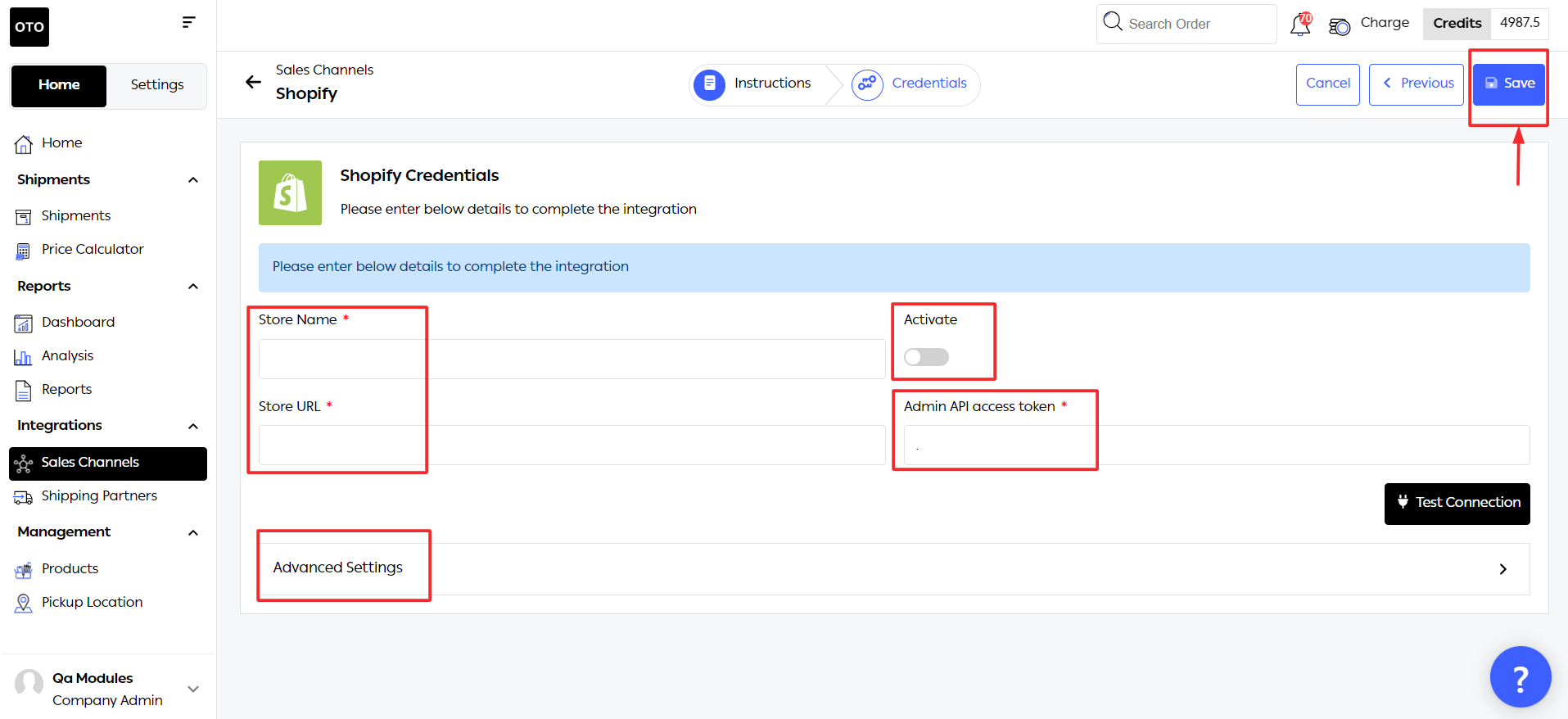Click the OTO logo icon

click(x=29, y=27)
